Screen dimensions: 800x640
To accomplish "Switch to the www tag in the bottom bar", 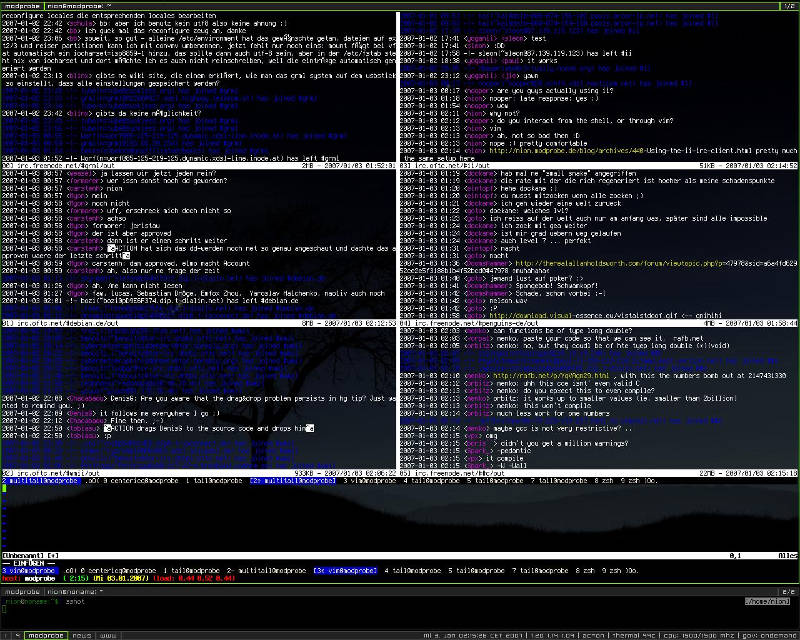I will coord(108,635).
